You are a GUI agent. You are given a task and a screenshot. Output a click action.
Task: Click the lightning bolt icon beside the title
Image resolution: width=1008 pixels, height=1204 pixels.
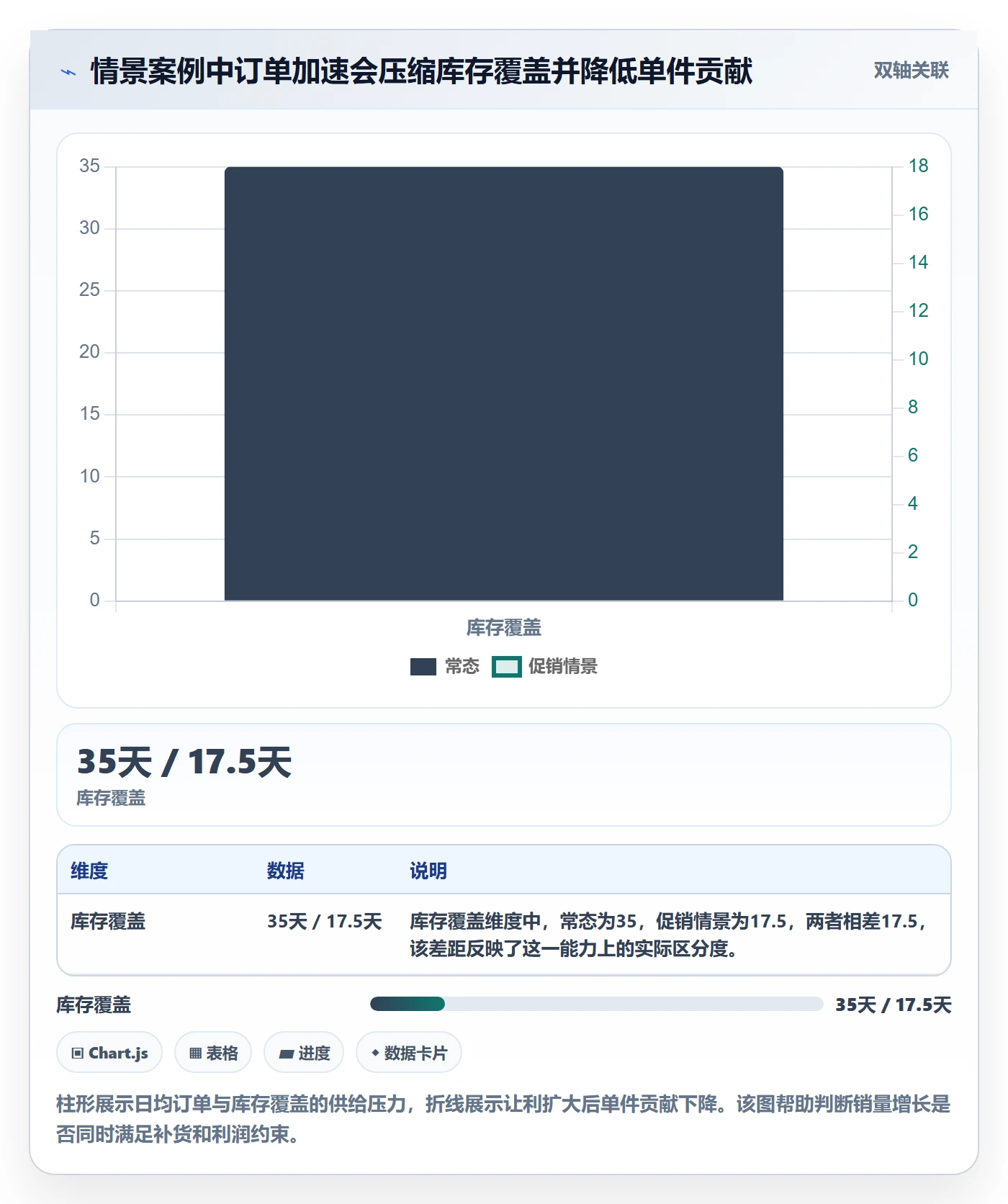tap(68, 72)
